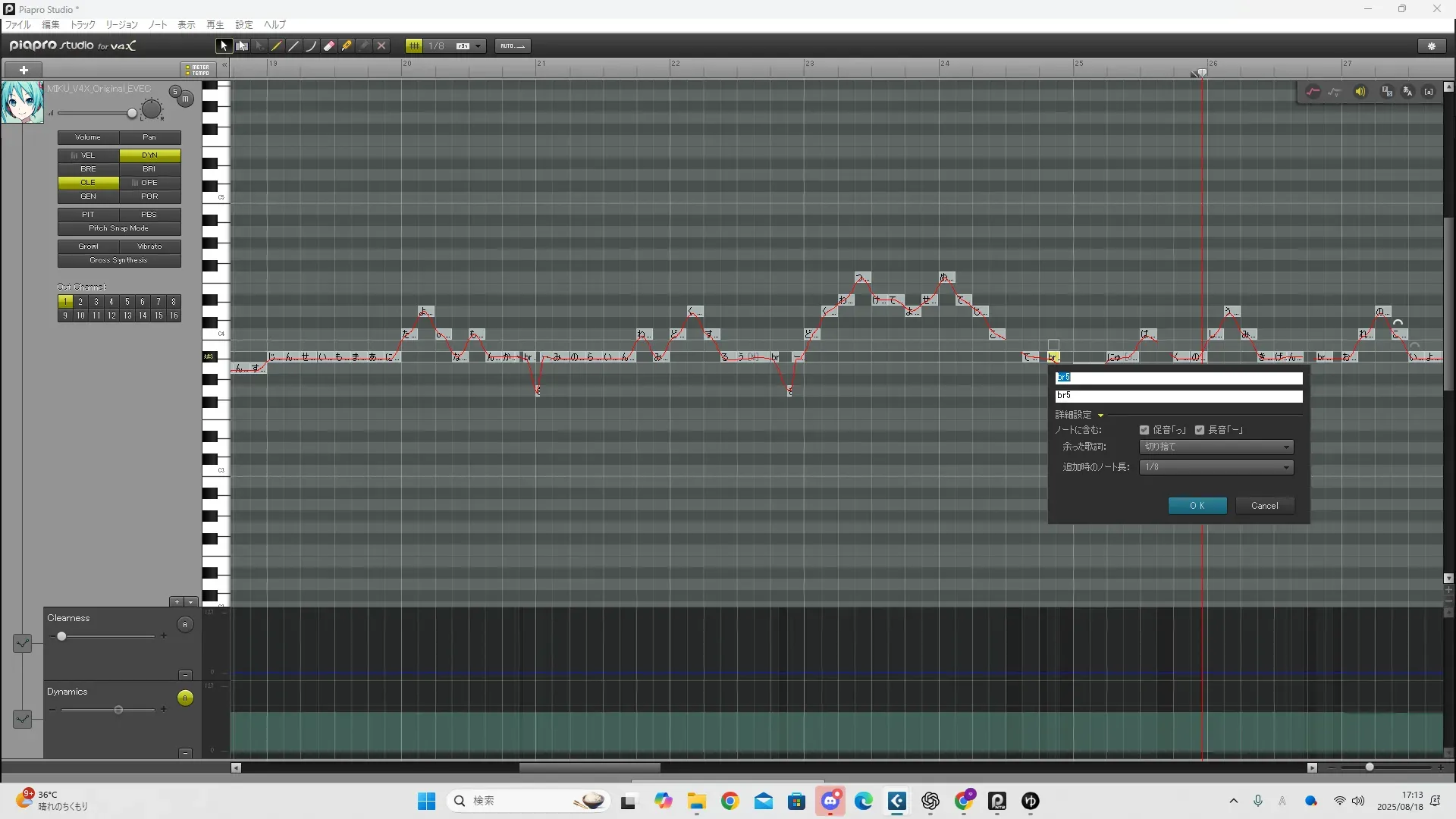Click the OK button in lyric dialog
The image size is (1456, 819).
click(x=1197, y=506)
